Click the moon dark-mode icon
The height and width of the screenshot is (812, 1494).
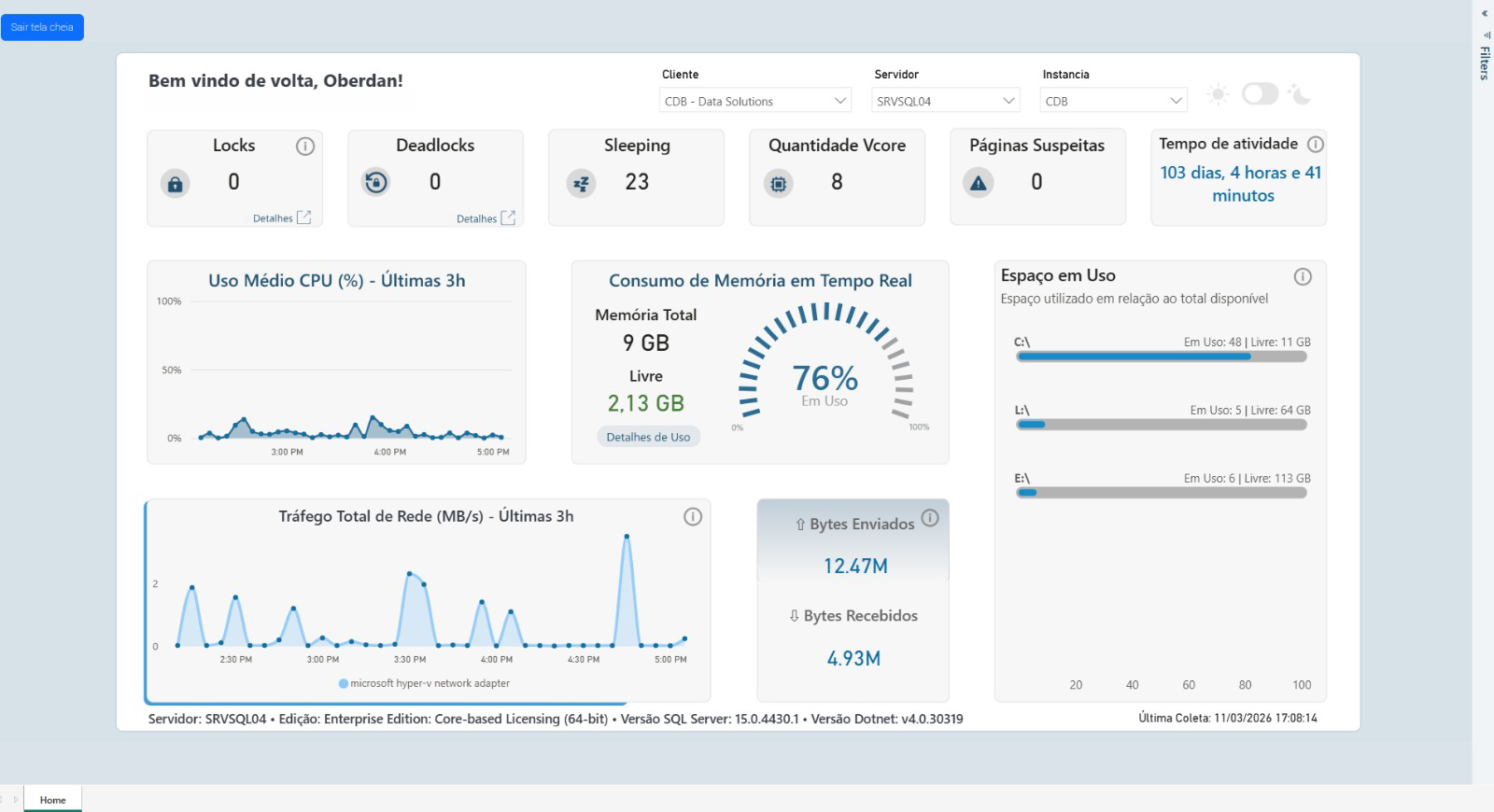(x=1299, y=93)
